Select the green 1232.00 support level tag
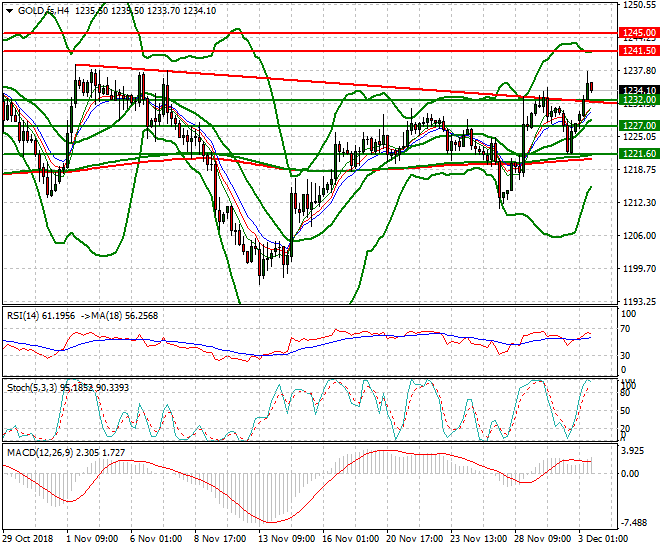Screen dimensions: 660x550 637,100
